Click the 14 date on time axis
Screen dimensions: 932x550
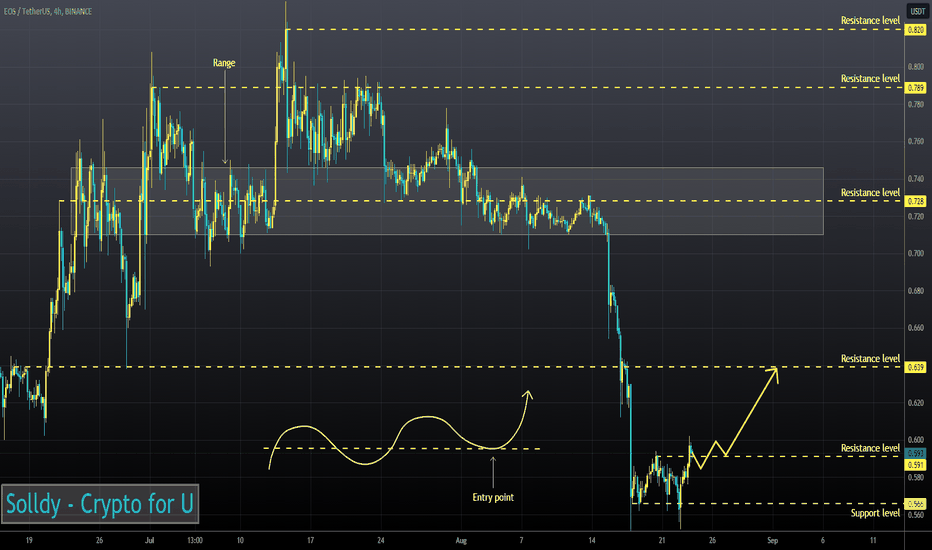pyautogui.click(x=591, y=540)
